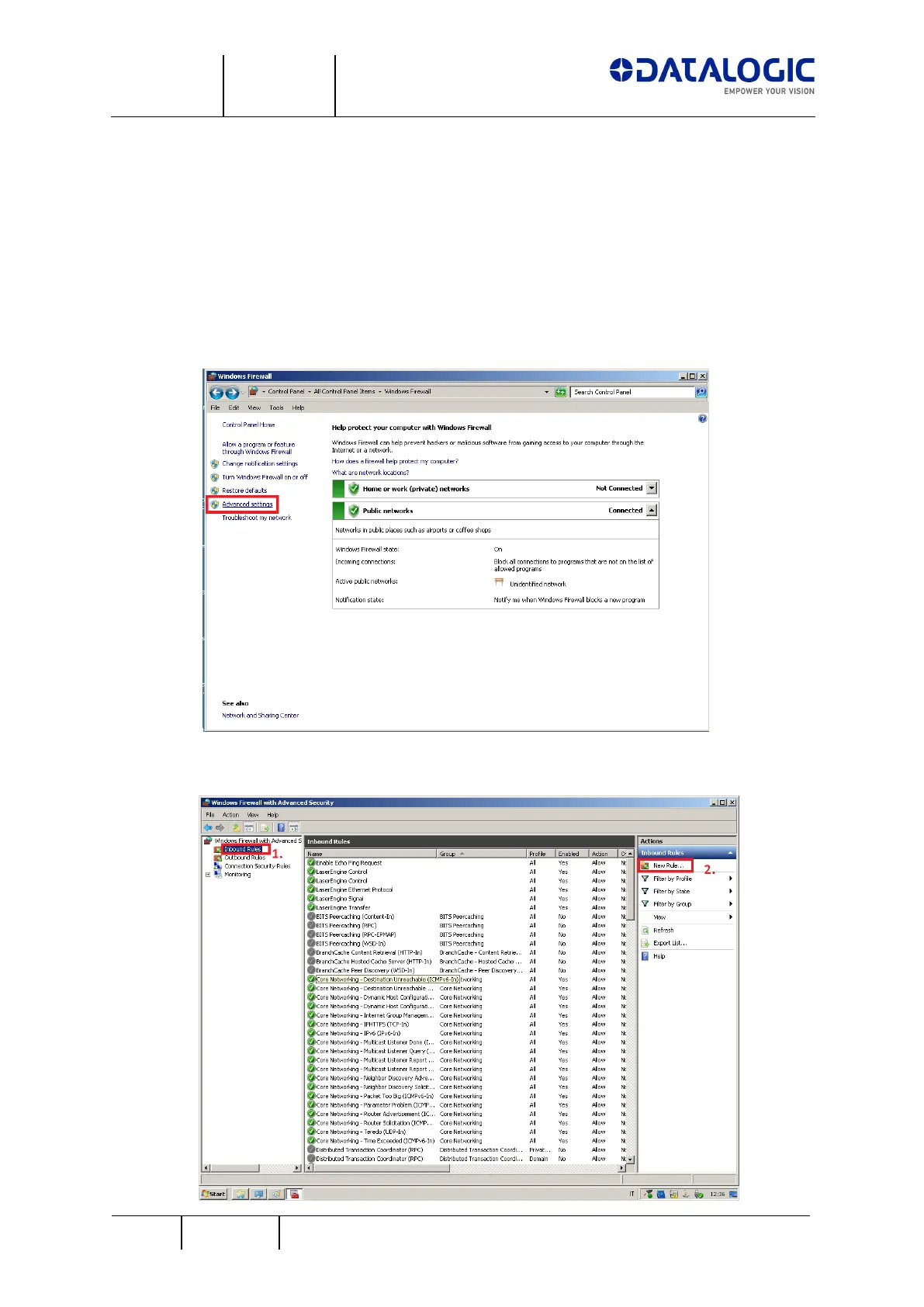Click the Outbound Rules tree icon

(x=218, y=858)
